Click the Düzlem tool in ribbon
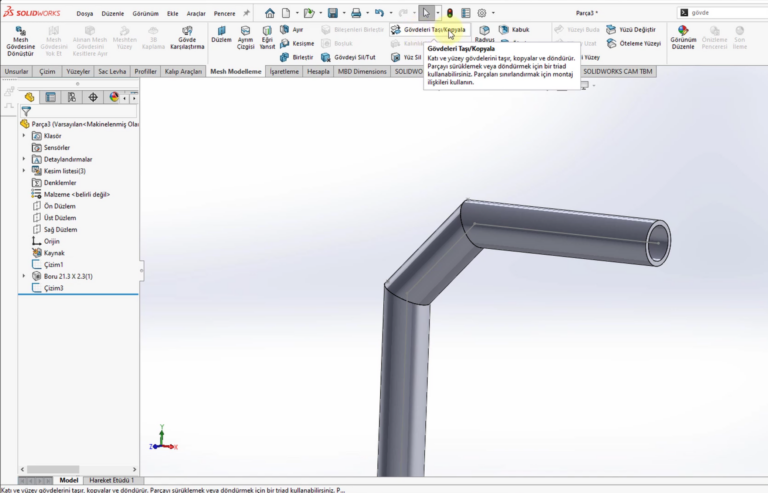 coord(221,41)
